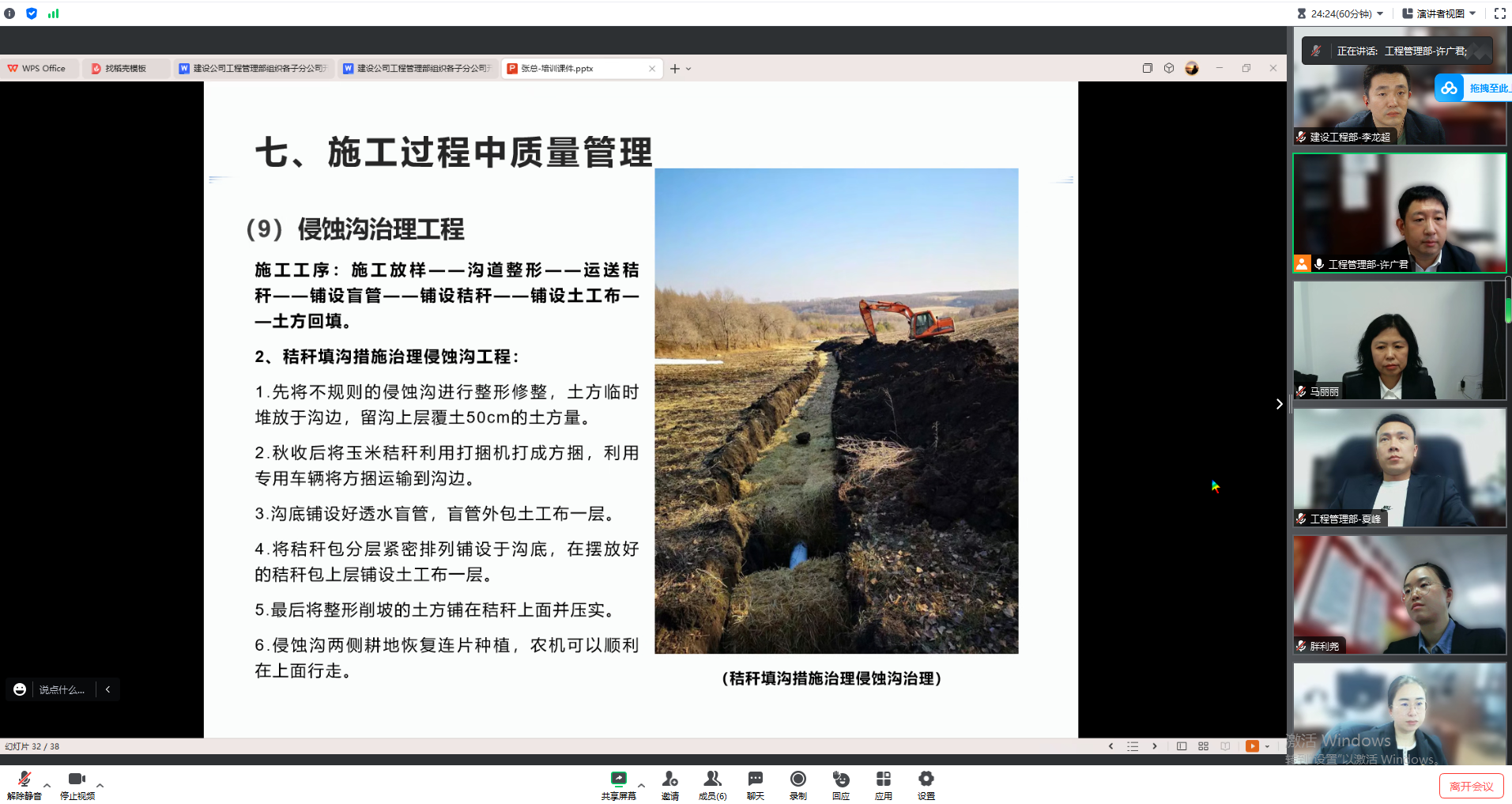Stop video with 停止视频 button
Screen dimensions: 1512x804
pos(77,785)
